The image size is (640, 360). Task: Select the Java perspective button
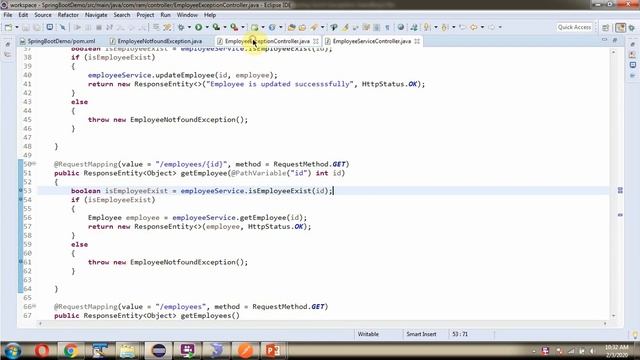(x=620, y=27)
